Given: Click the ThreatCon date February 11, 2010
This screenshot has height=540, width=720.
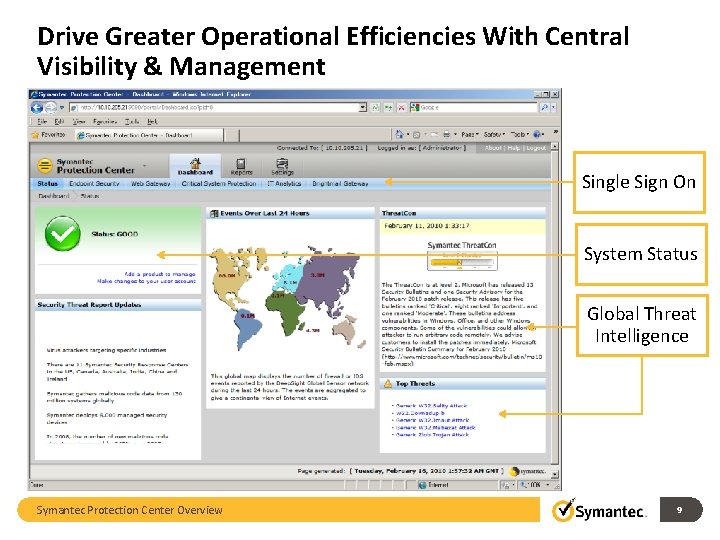Looking at the screenshot, I should [427, 225].
